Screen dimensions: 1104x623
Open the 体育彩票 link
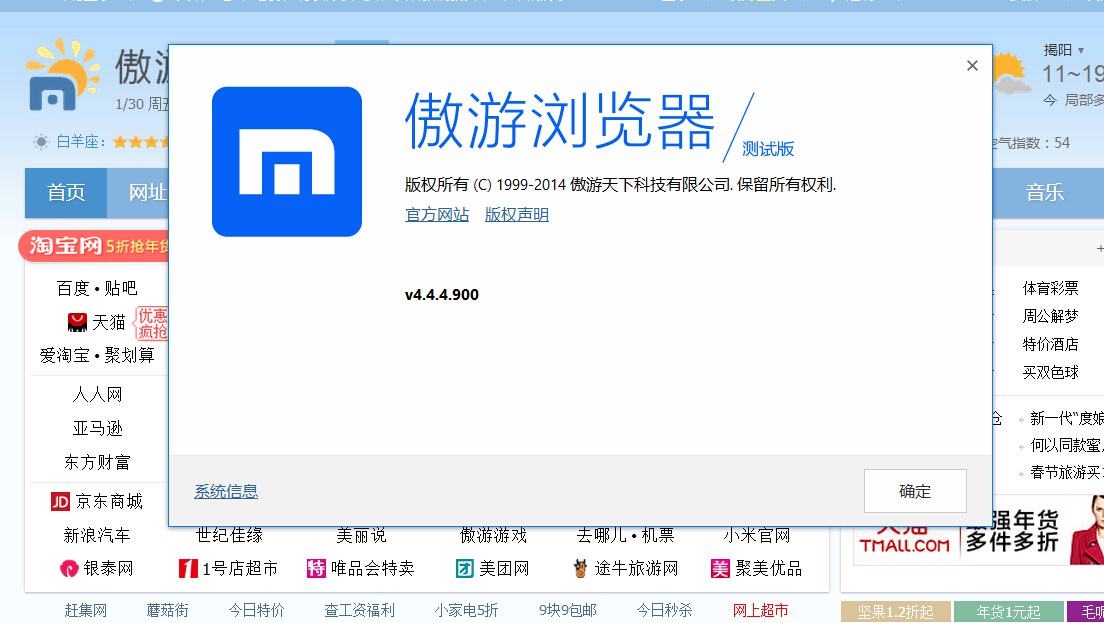tap(1050, 288)
